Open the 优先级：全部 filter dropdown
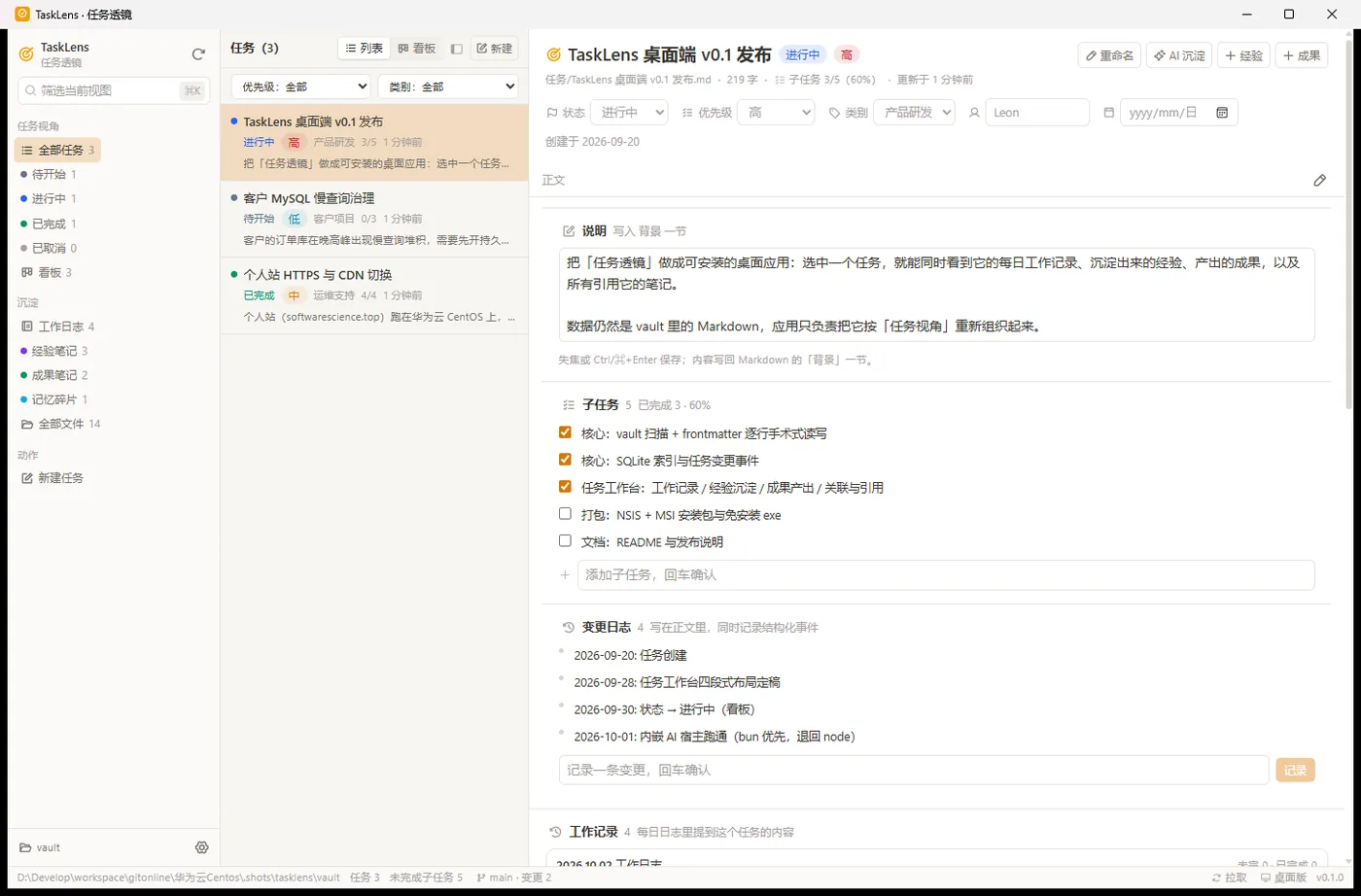Image resolution: width=1361 pixels, height=896 pixels. click(x=300, y=86)
